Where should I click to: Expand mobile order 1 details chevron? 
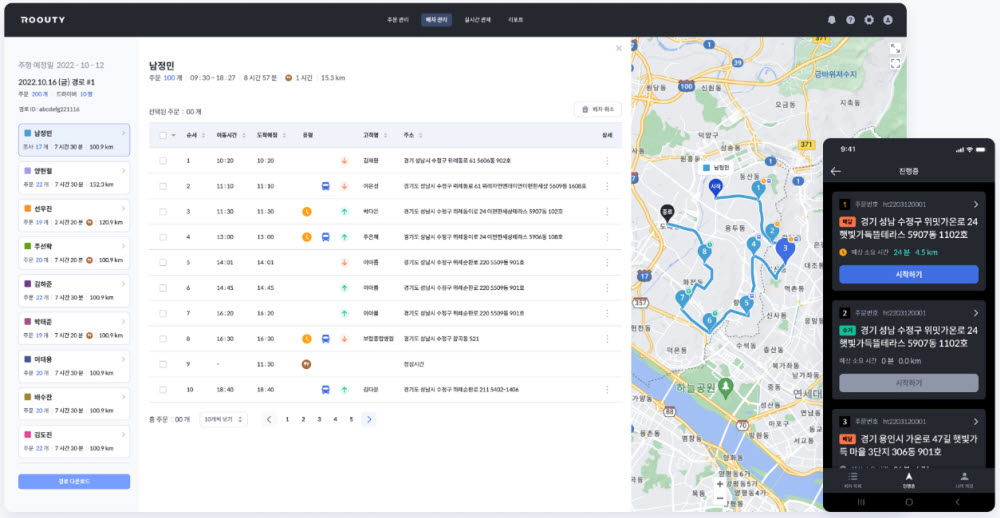coord(976,203)
